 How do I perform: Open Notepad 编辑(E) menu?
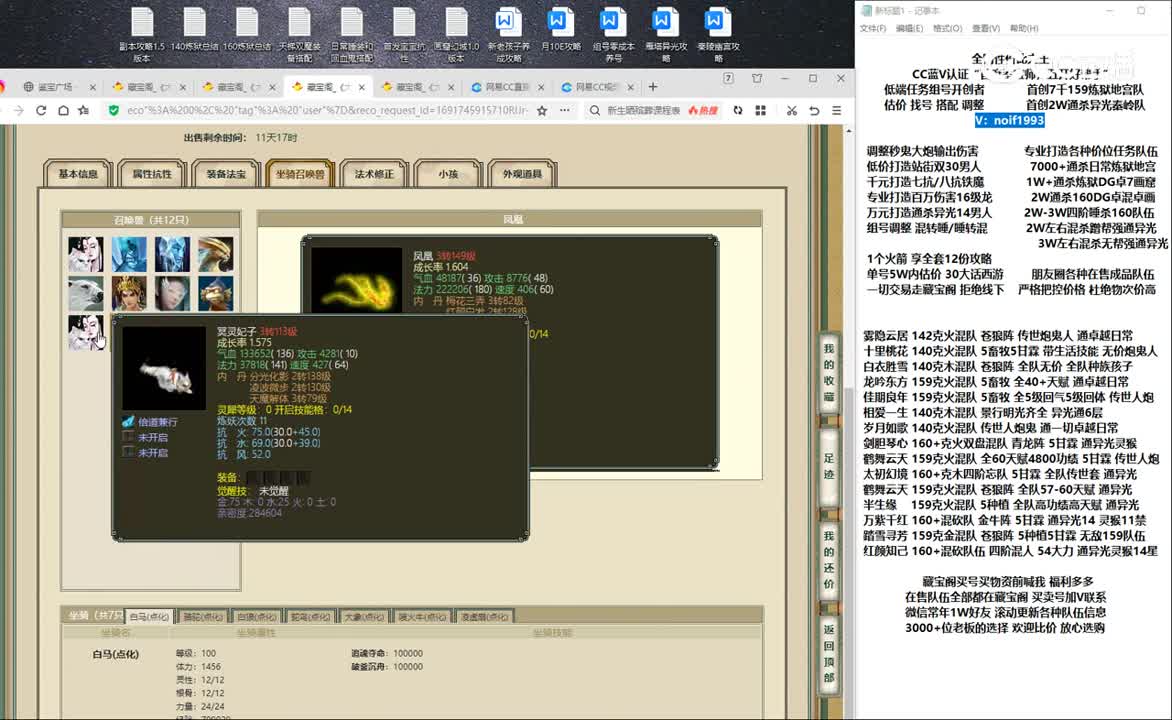tap(909, 28)
